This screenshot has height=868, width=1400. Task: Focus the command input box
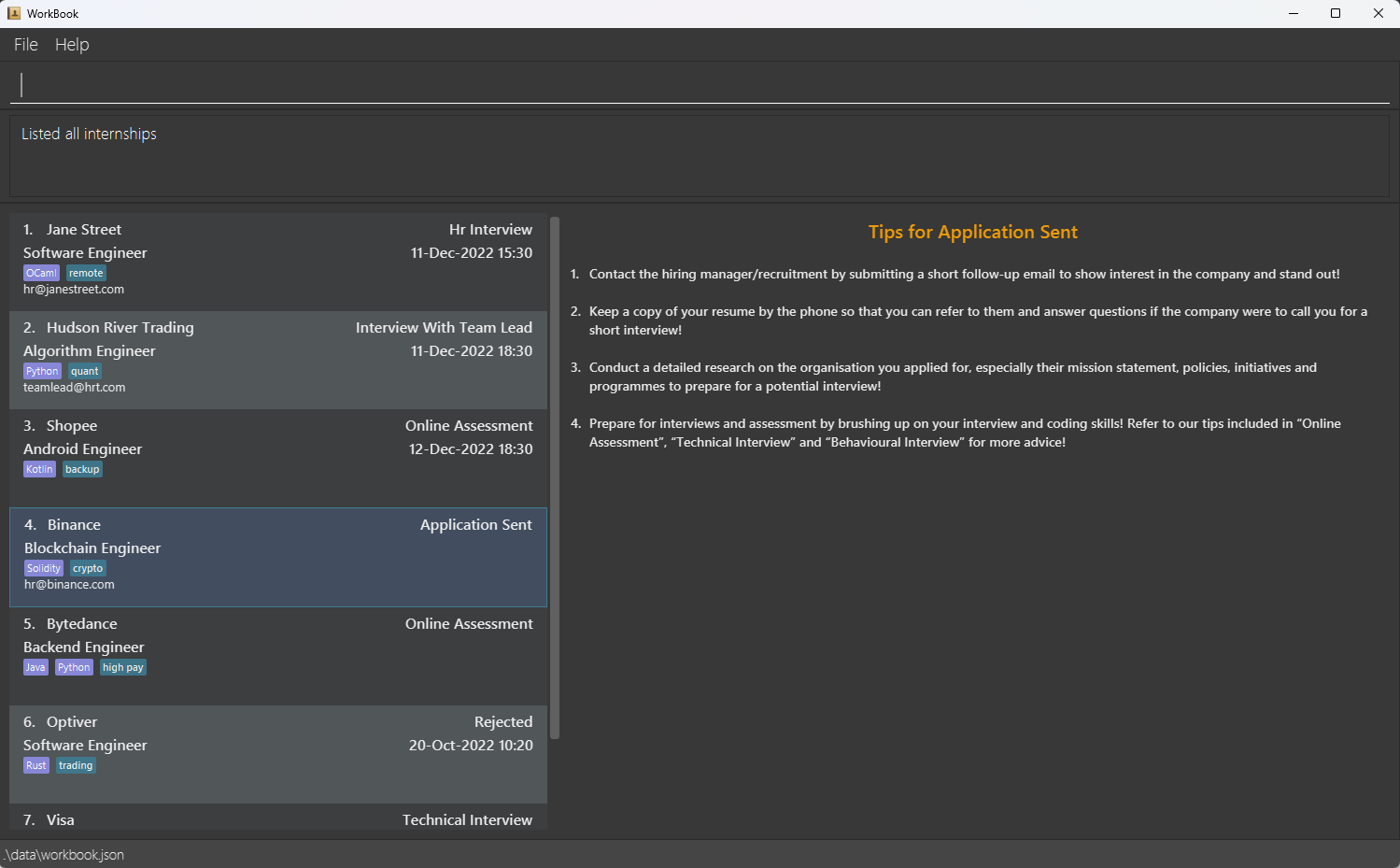tap(700, 85)
